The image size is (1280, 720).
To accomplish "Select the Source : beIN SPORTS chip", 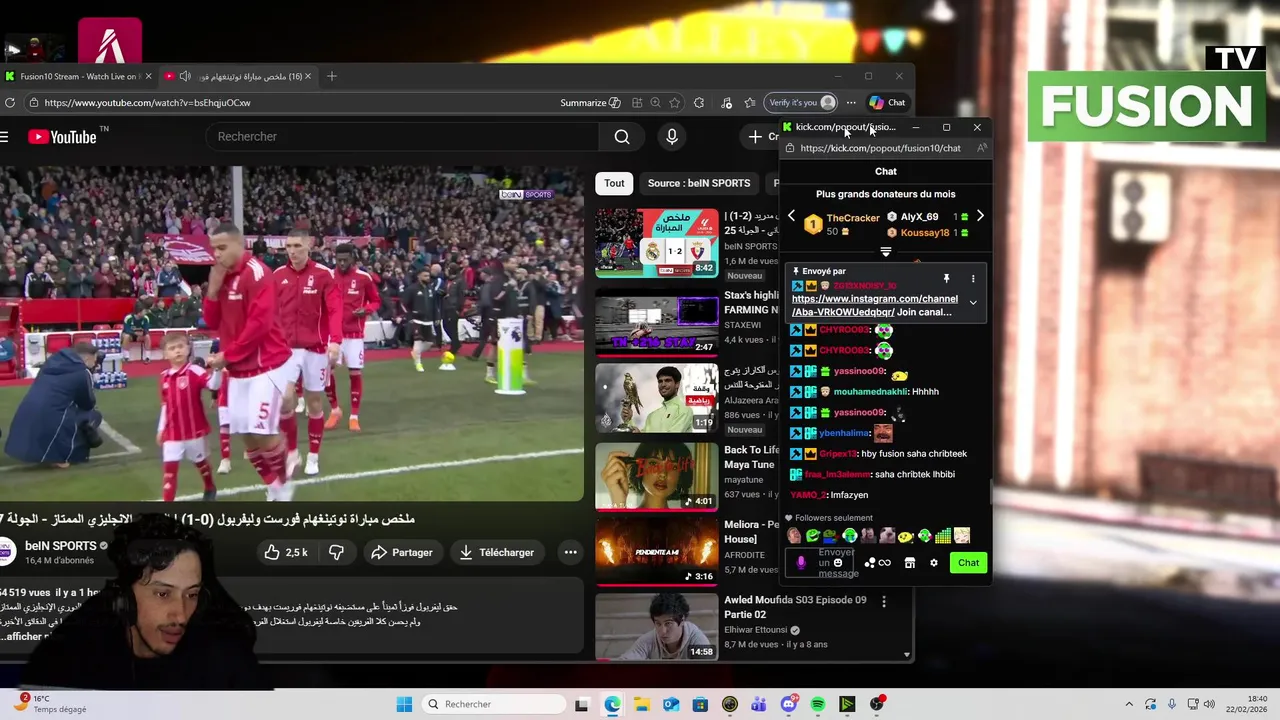I will [699, 183].
